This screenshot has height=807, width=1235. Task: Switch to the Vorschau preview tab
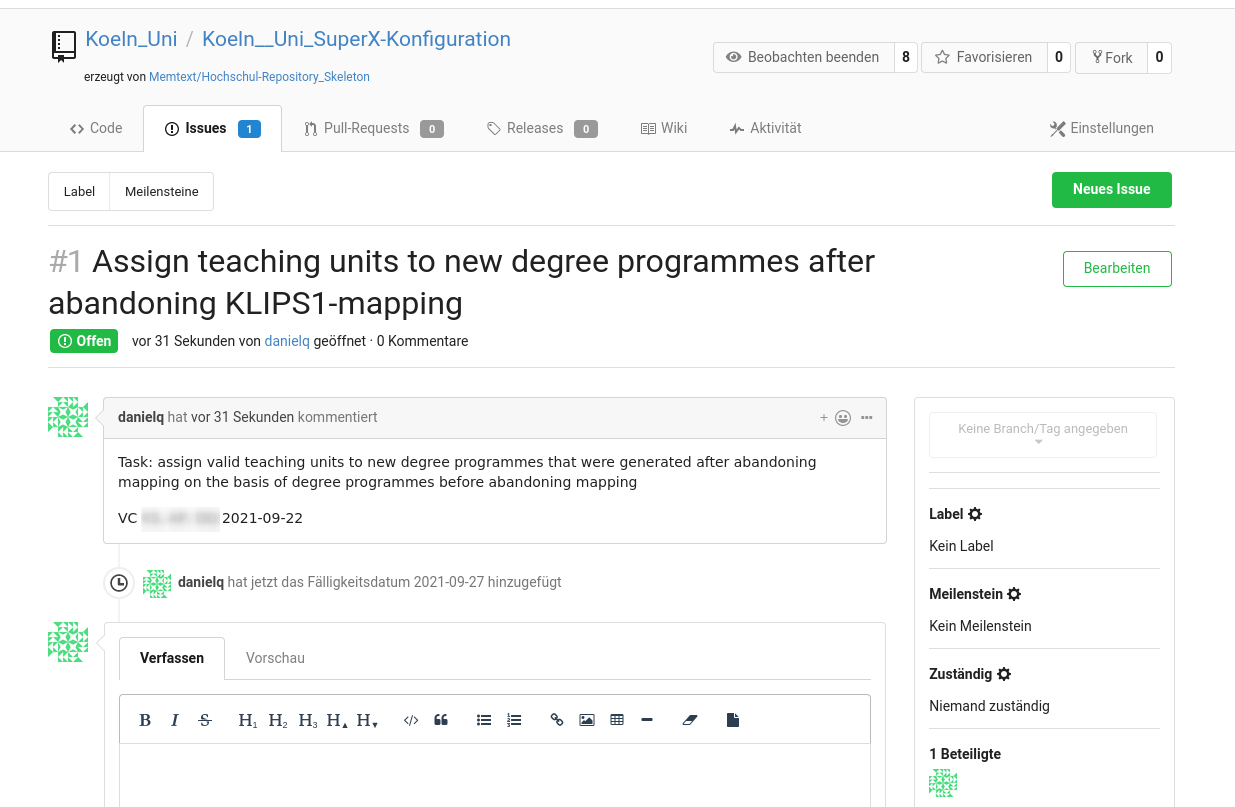click(x=275, y=658)
